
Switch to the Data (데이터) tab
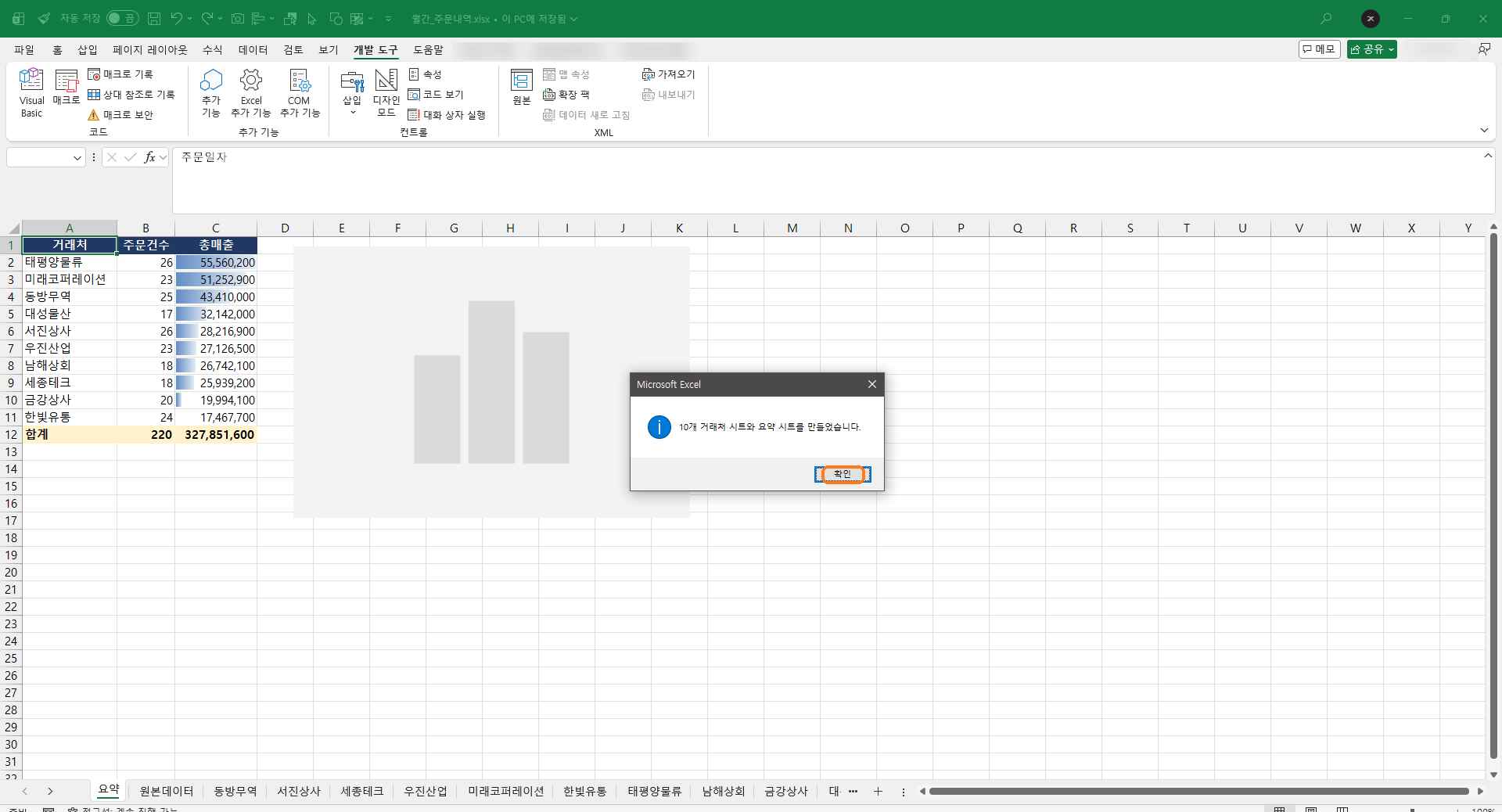point(253,49)
